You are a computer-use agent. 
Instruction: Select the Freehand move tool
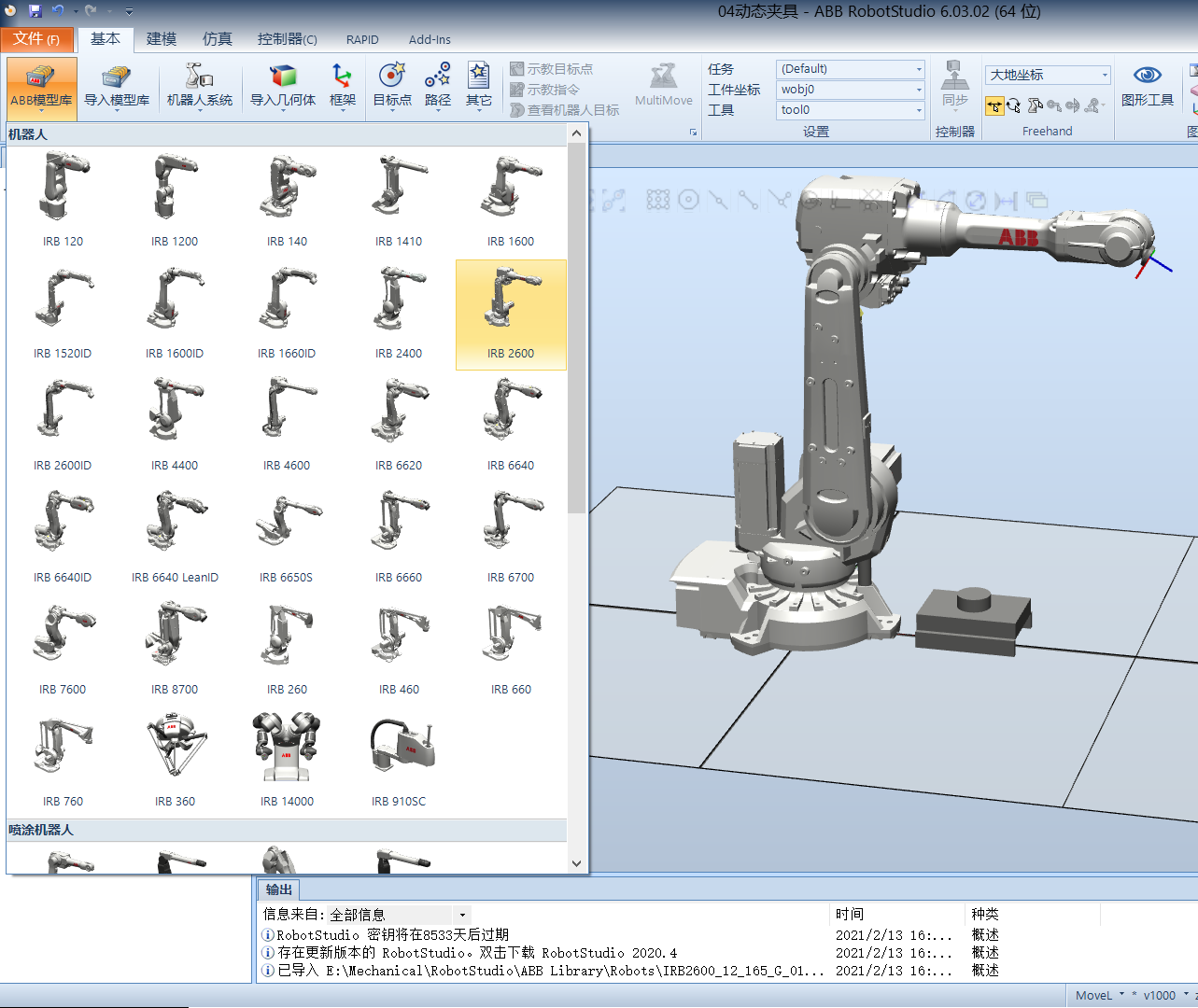point(994,105)
